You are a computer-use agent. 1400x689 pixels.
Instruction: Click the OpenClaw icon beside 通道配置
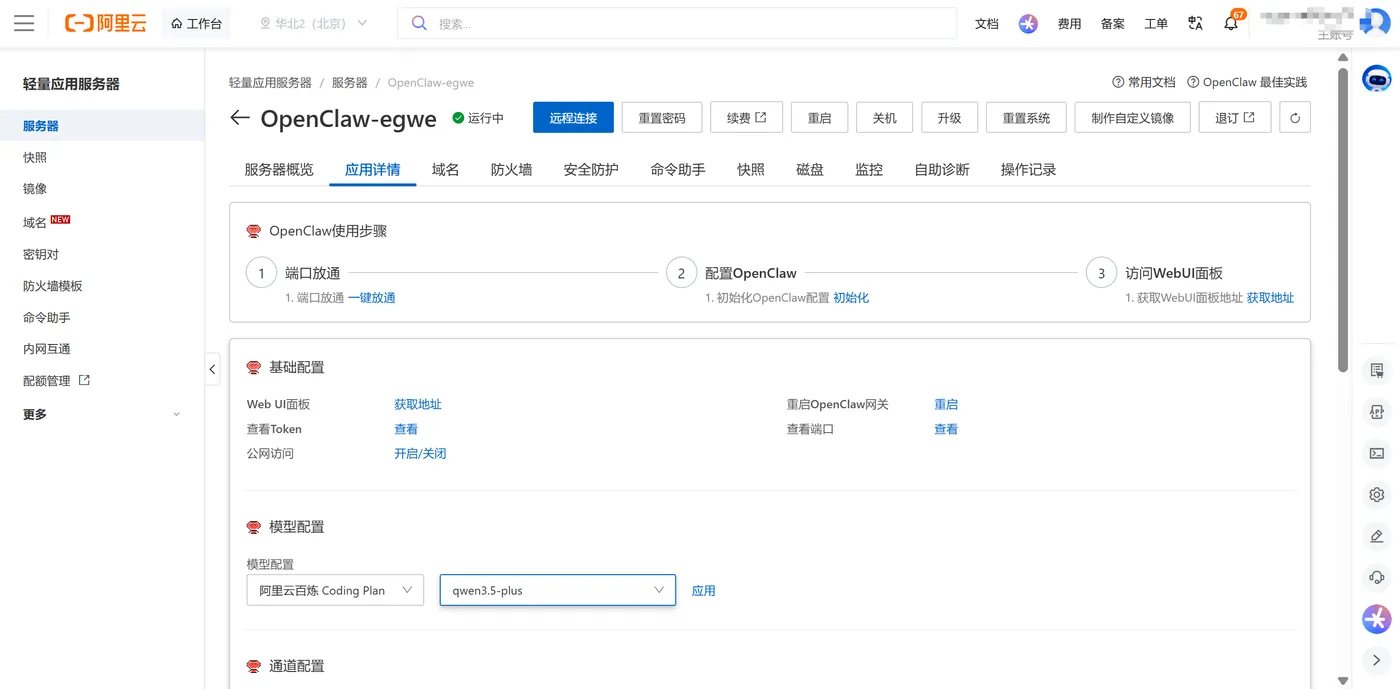point(254,666)
